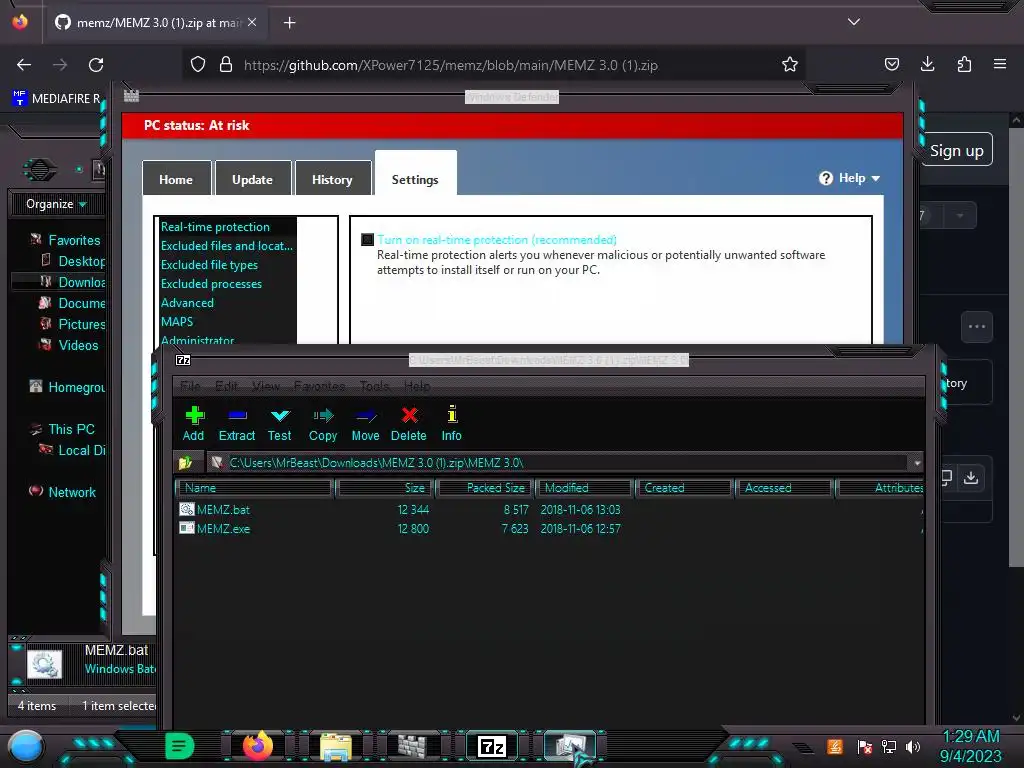
Task: Run Test on the archive in 7-Zip
Action: click(280, 424)
